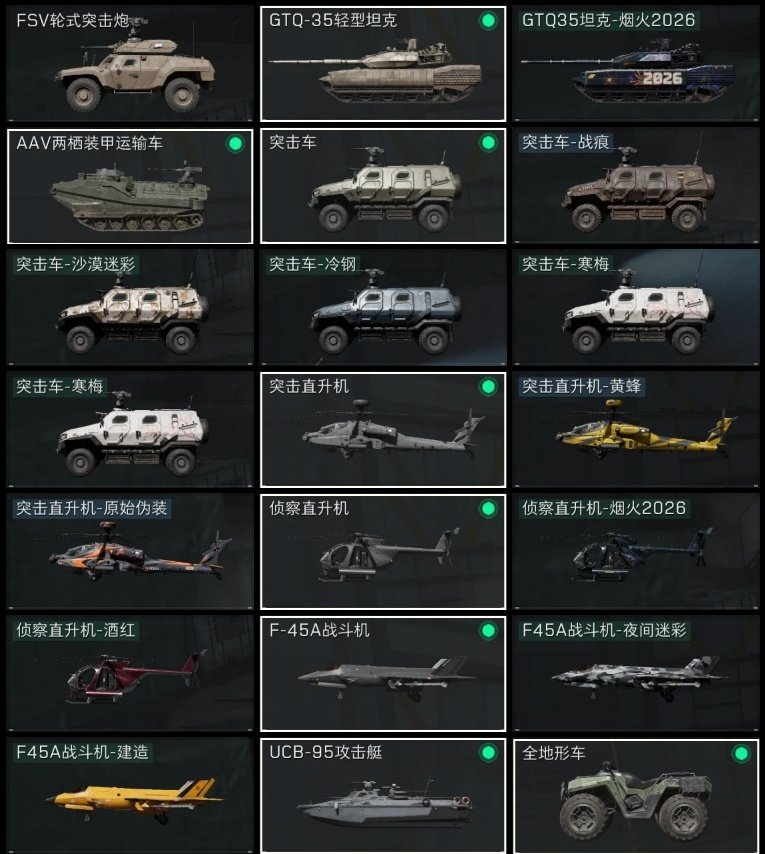Click the 侦察直升机-烟火2026 label
Viewport: 765px width, 854px height.
tap(604, 508)
